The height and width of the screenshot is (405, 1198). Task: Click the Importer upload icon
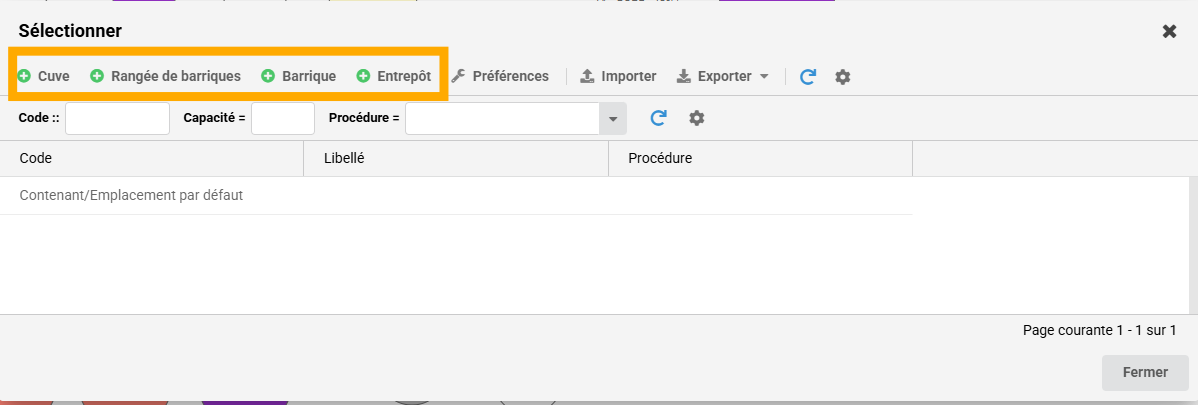[587, 76]
